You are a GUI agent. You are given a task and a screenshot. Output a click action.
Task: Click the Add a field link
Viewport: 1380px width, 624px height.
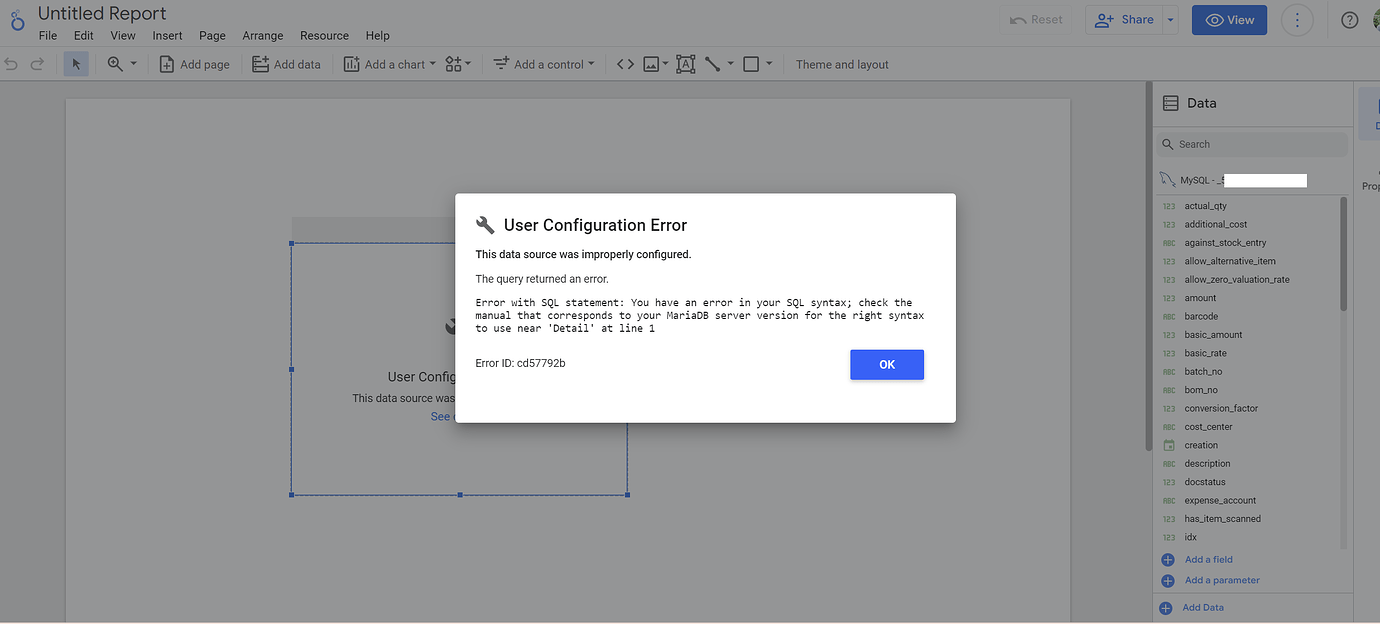click(x=1207, y=559)
